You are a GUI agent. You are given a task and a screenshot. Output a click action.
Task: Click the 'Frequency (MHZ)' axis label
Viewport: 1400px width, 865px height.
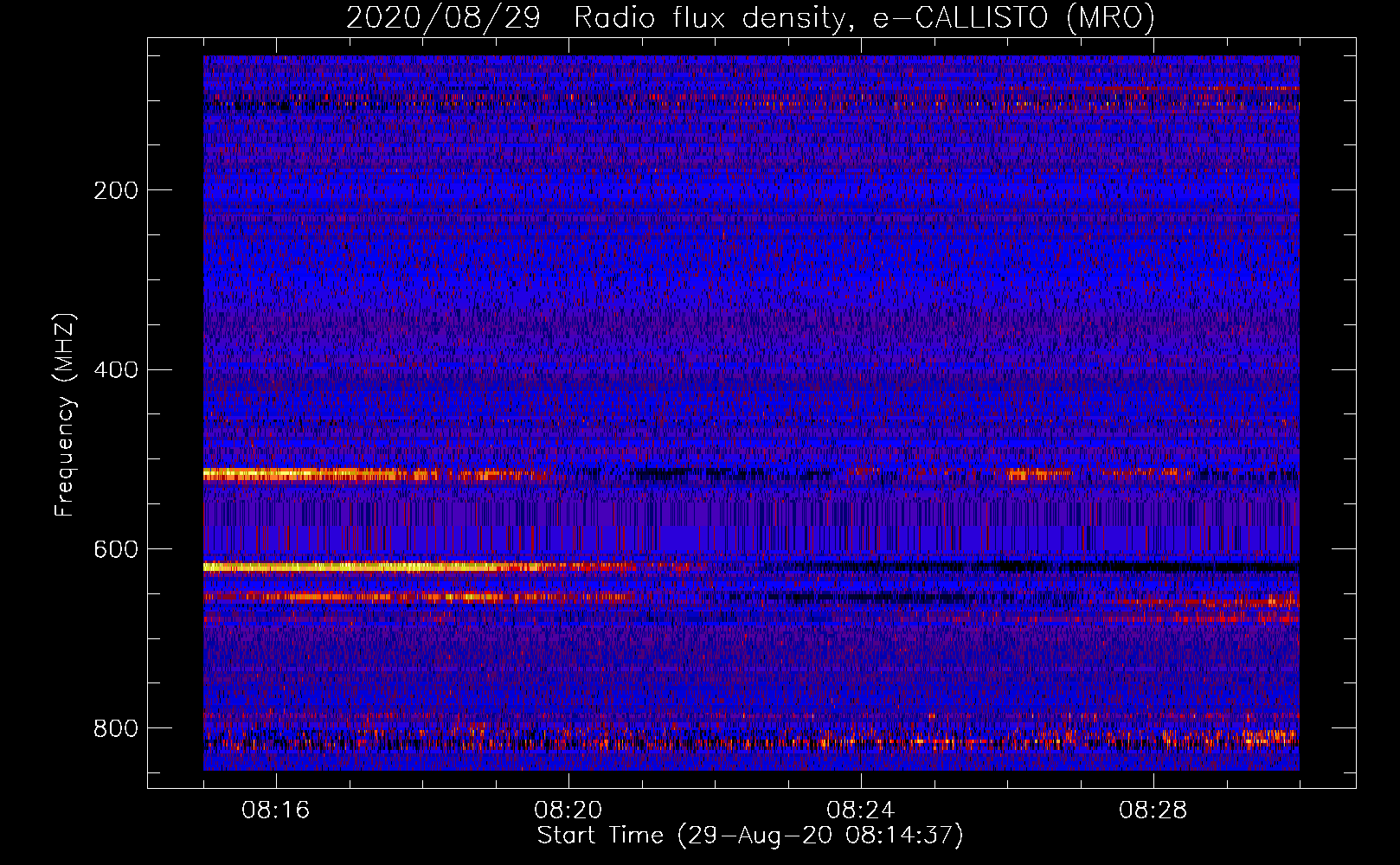coord(65,415)
